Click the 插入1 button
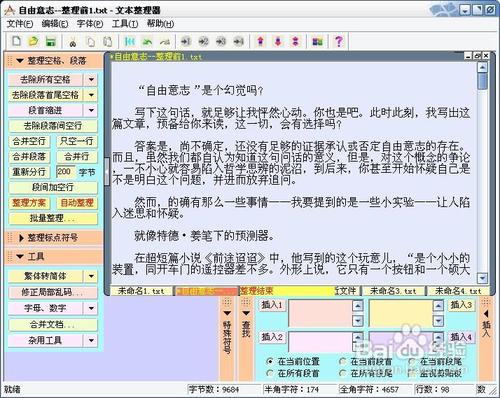Viewport: 500px width, 398px height. pyautogui.click(x=272, y=305)
